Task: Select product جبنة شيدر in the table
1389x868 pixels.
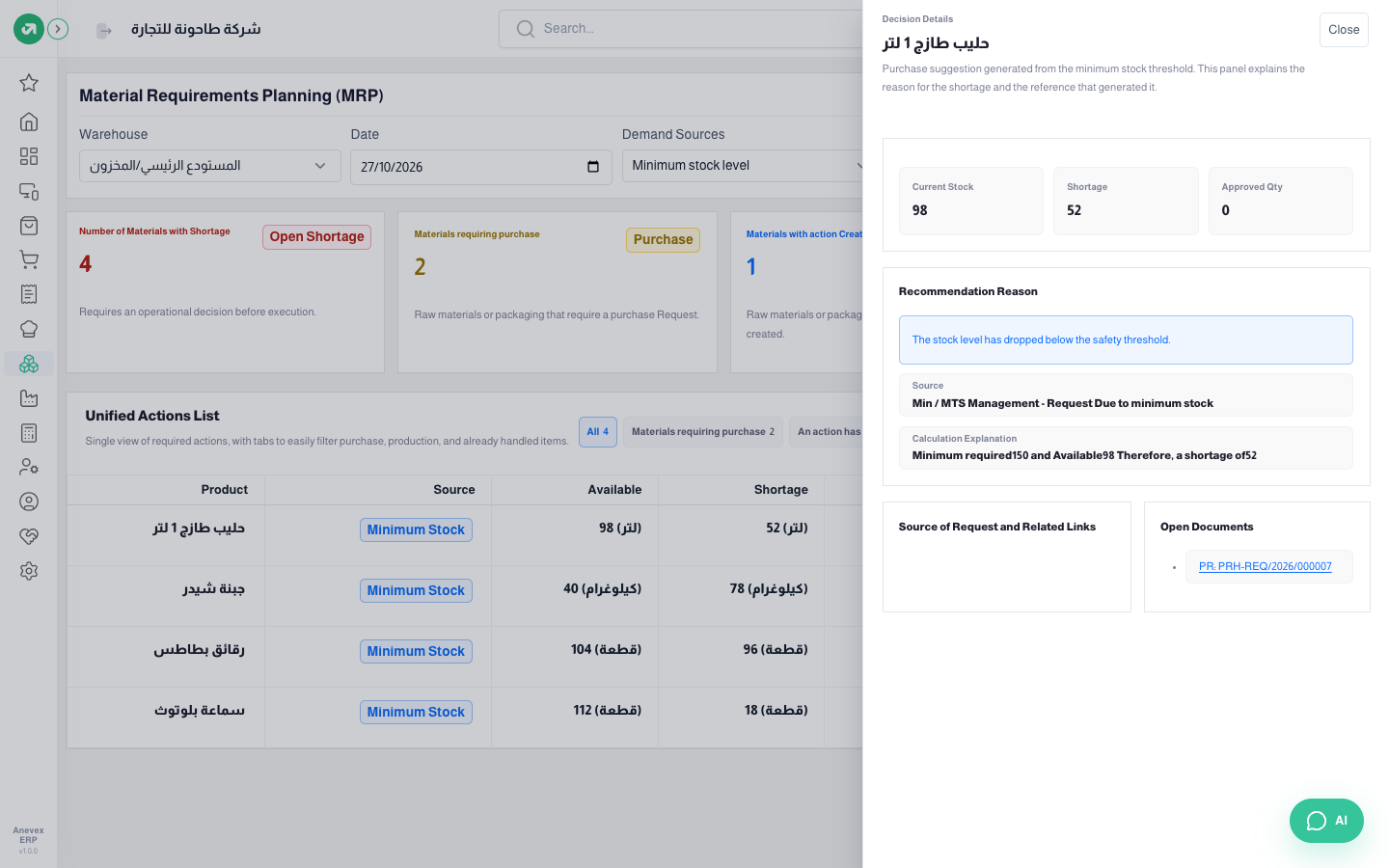Action: 214,589
